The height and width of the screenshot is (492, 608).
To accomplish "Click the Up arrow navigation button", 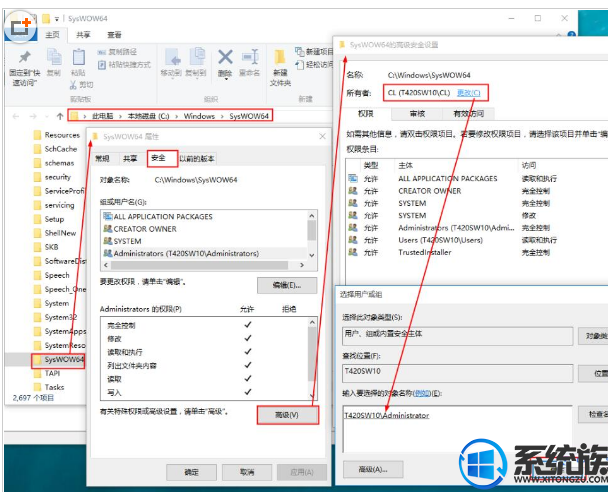I will (60, 116).
